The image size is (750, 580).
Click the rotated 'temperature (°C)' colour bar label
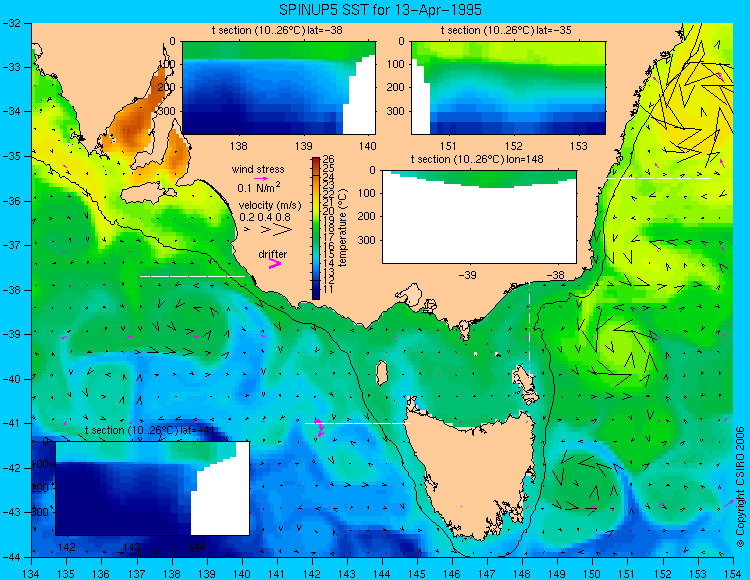click(x=342, y=227)
